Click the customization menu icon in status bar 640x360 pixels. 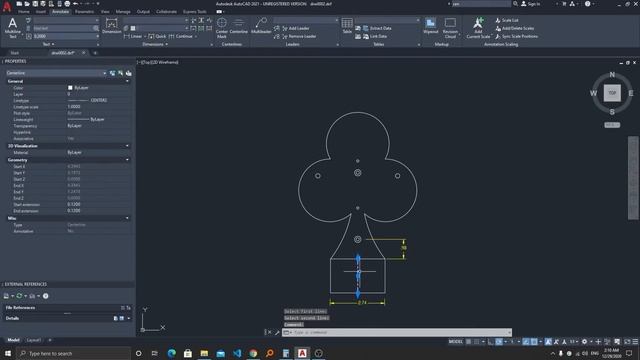[635, 342]
